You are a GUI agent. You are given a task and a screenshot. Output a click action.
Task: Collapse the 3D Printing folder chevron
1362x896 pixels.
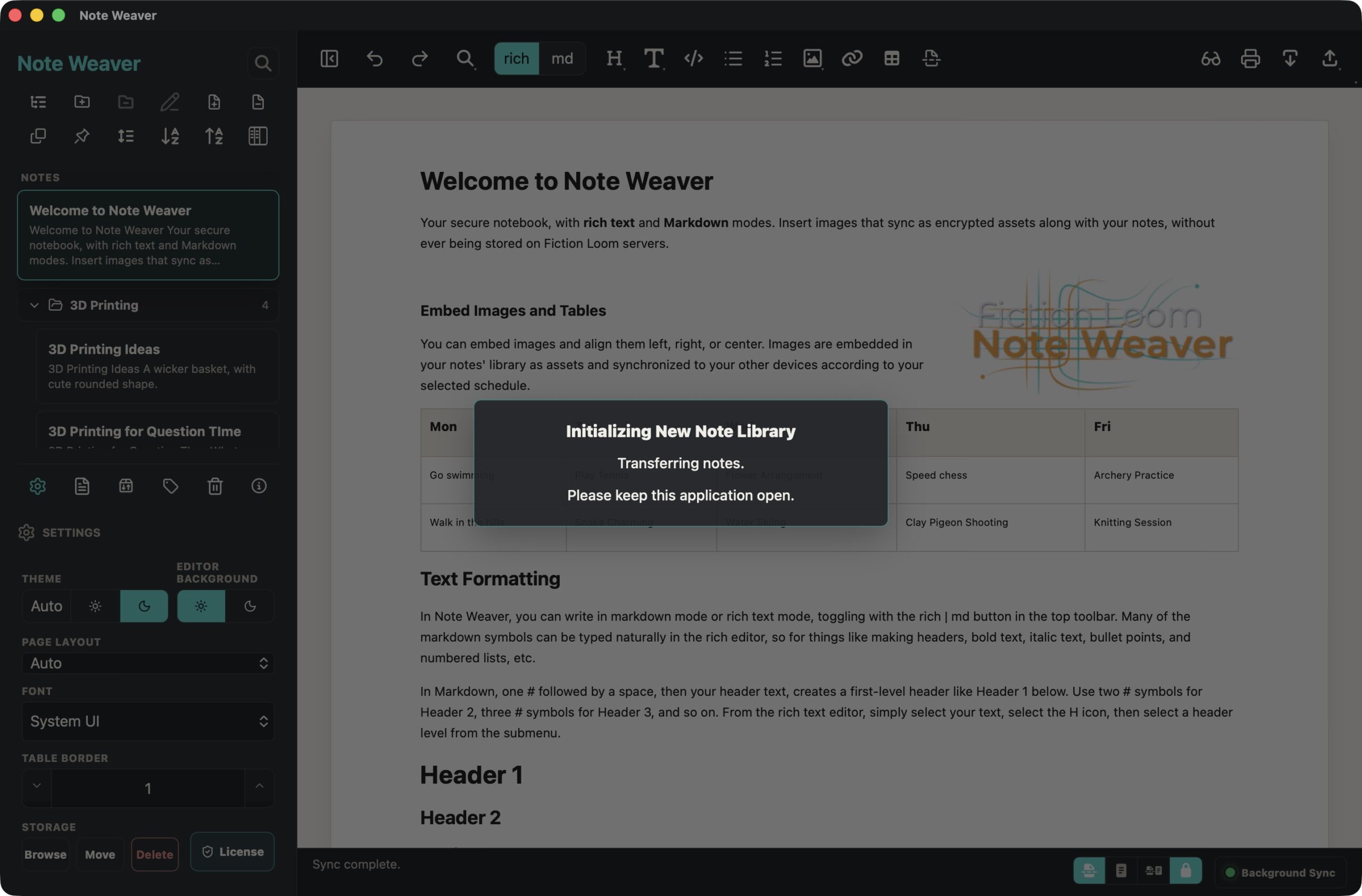[x=35, y=305]
